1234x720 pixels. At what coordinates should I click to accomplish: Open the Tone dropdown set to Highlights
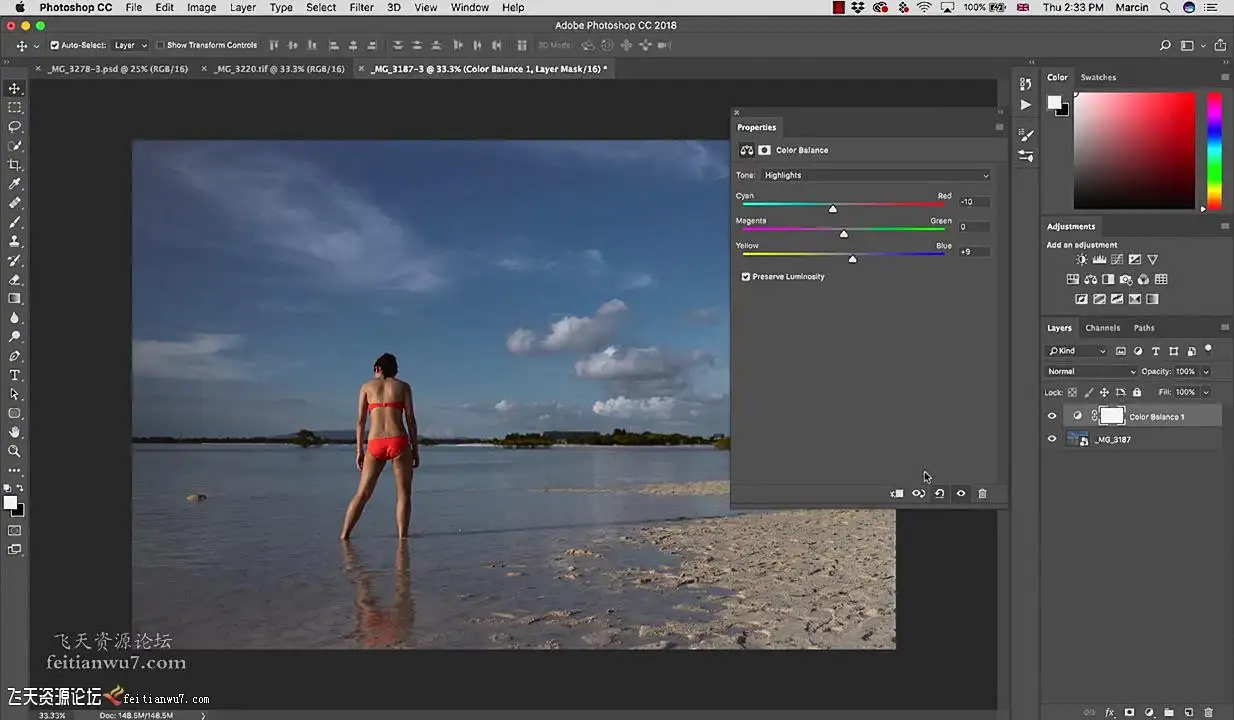coord(876,175)
